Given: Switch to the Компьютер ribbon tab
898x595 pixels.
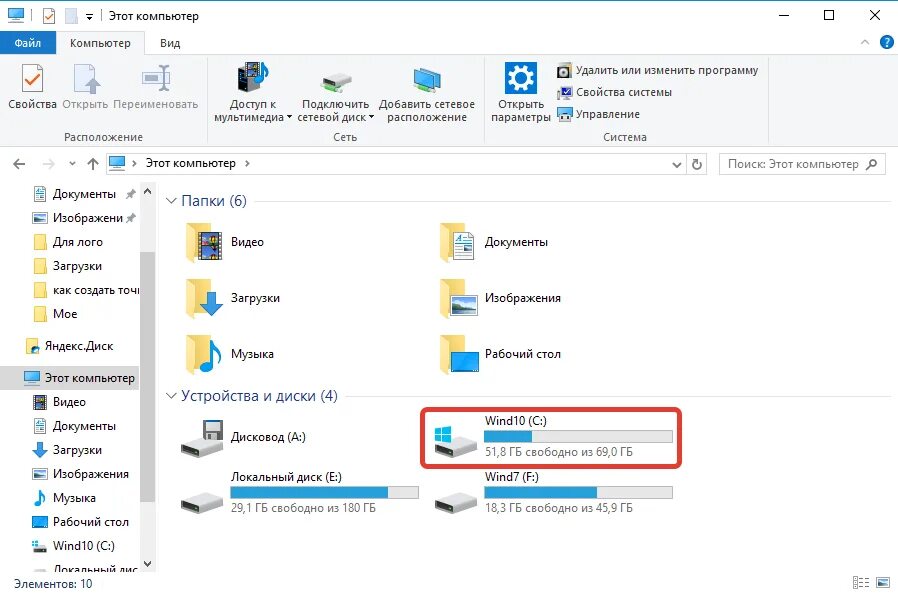Looking at the screenshot, I should 100,43.
